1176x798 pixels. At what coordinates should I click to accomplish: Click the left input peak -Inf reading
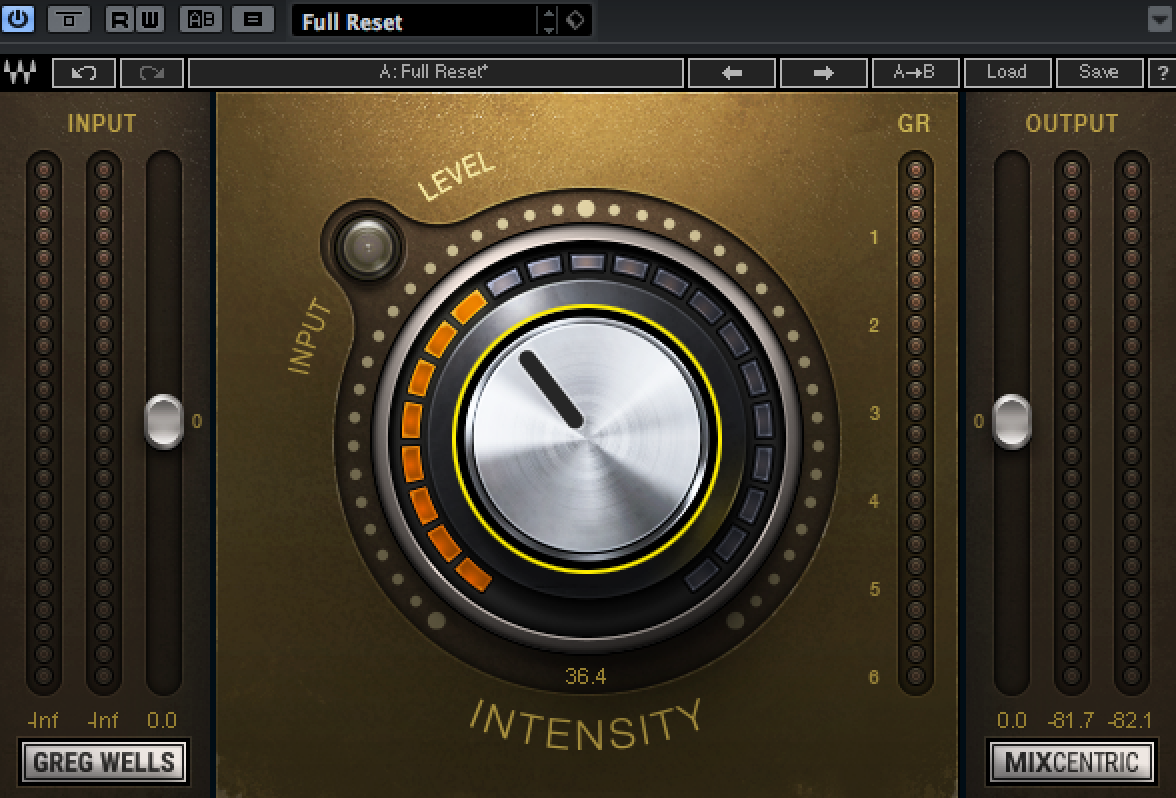pyautogui.click(x=43, y=721)
